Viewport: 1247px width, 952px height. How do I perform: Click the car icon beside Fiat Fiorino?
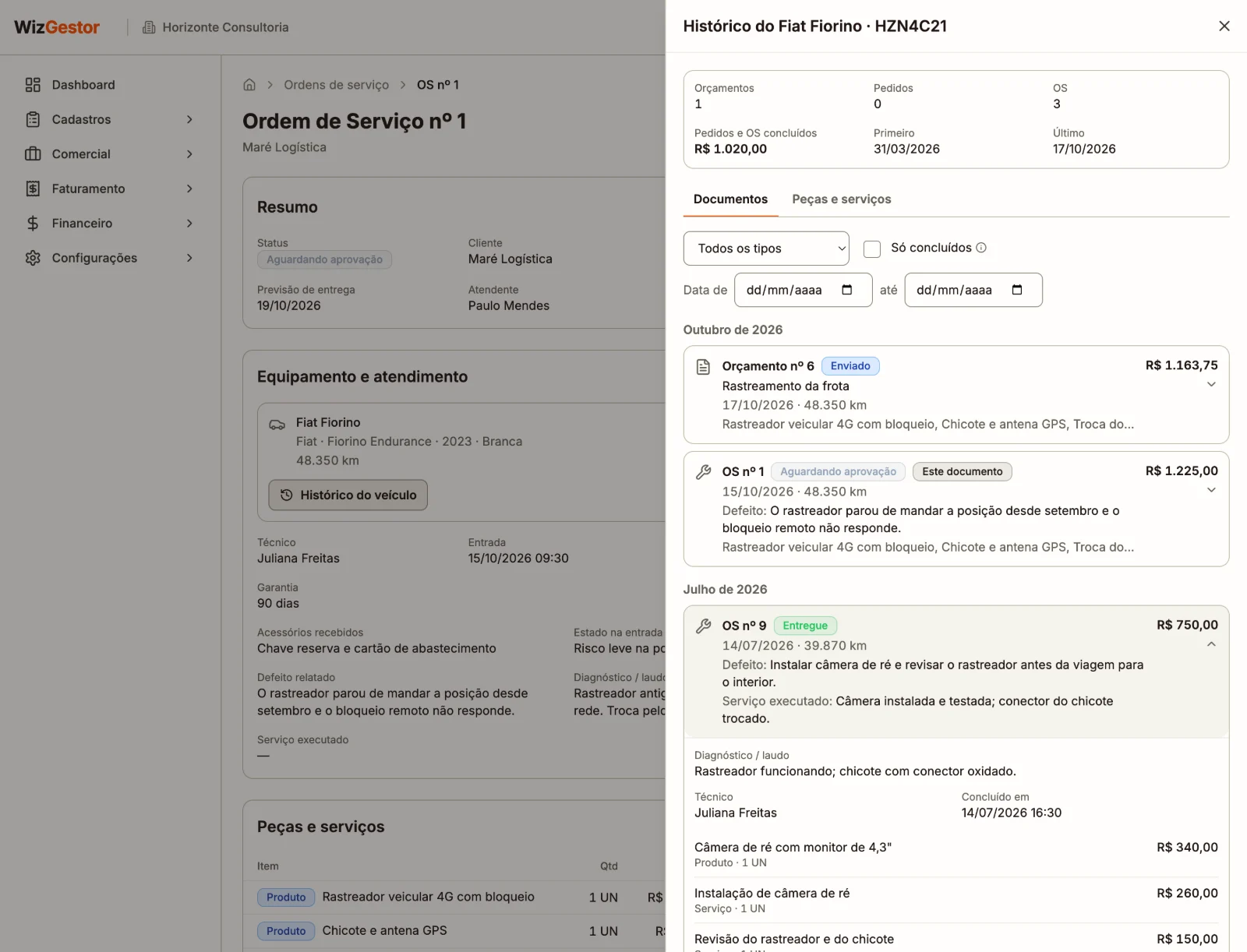click(x=277, y=425)
